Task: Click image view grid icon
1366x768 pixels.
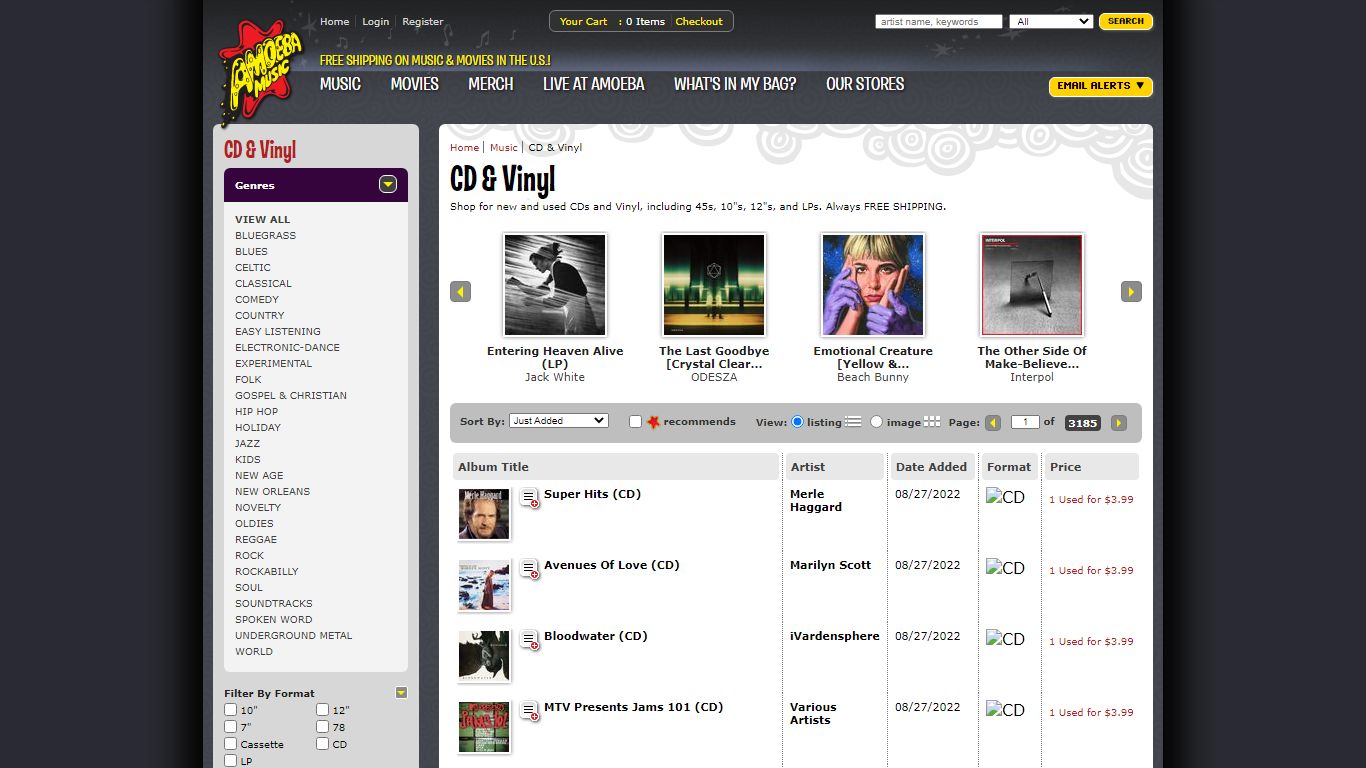Action: point(932,422)
